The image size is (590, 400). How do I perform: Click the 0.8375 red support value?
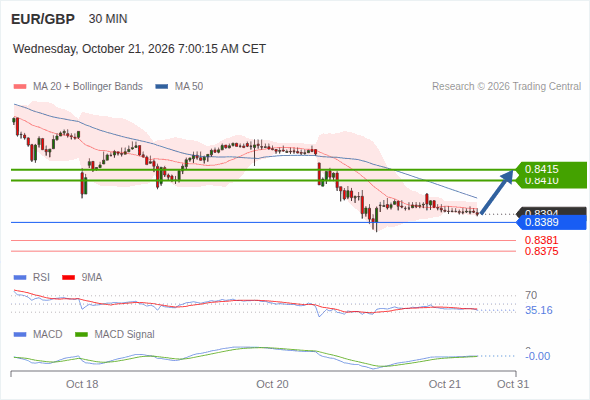coord(541,251)
